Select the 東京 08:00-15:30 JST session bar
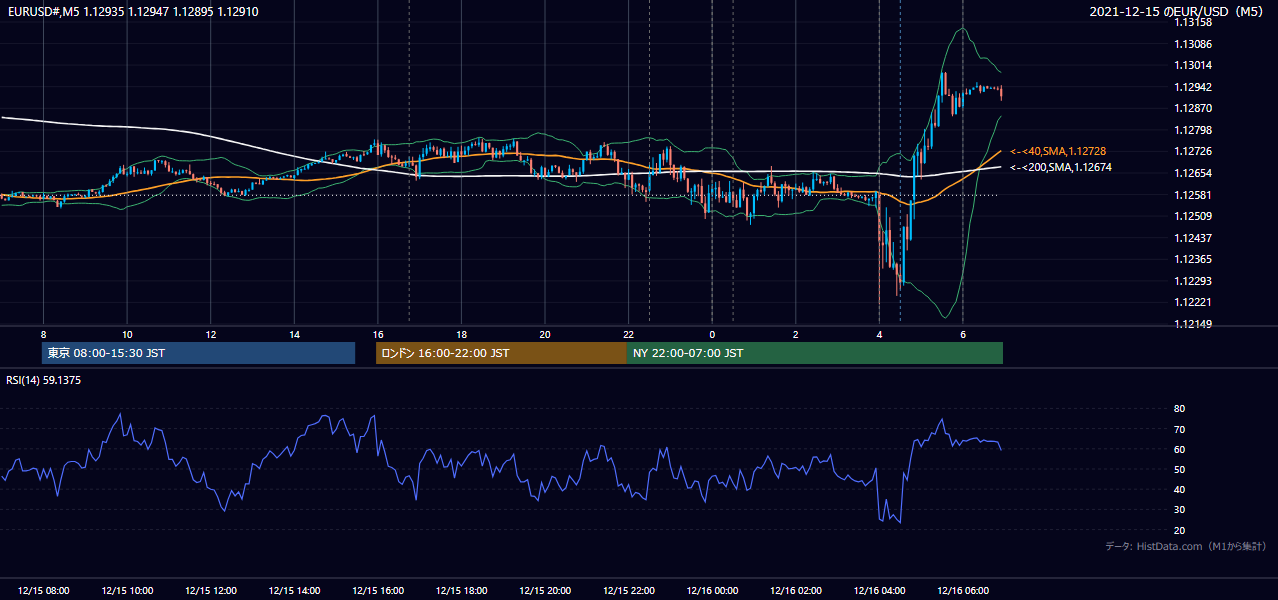The image size is (1278, 600). pos(198,353)
